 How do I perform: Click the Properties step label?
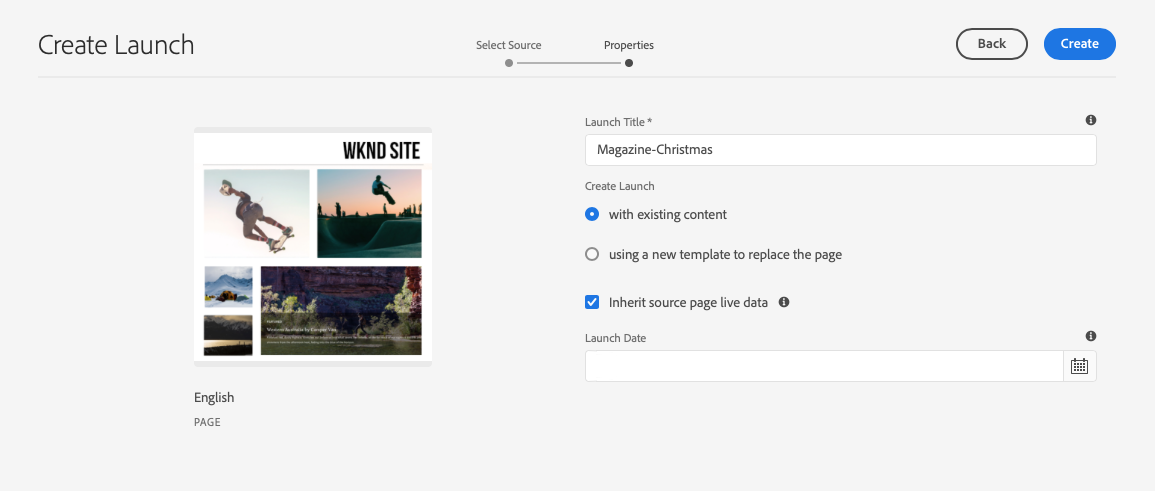pos(628,45)
